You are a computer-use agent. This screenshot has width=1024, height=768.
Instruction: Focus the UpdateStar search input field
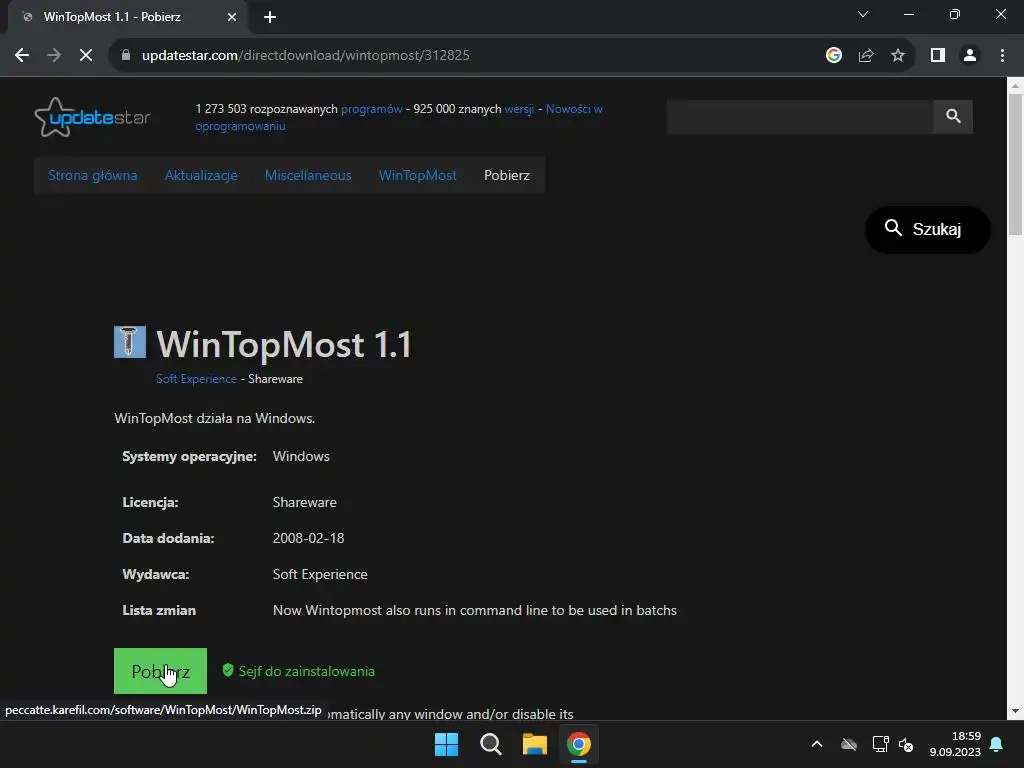[800, 116]
